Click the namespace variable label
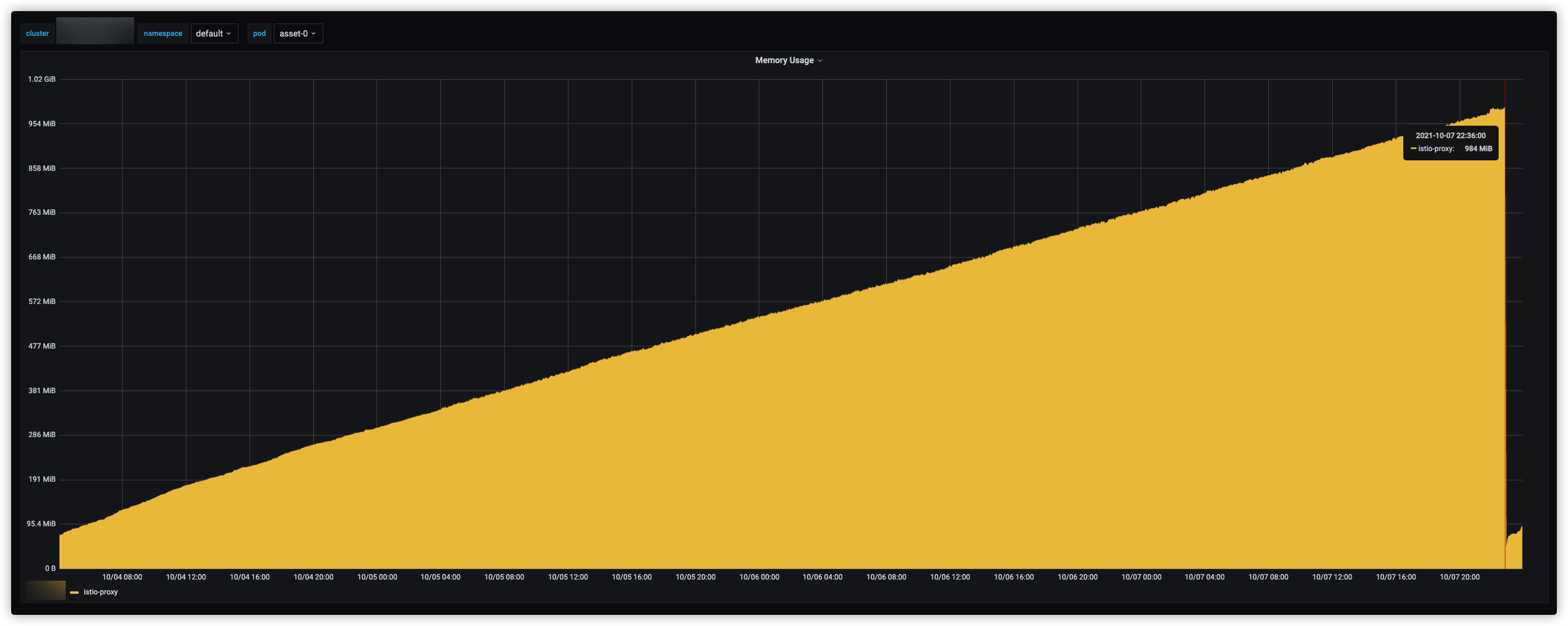 (x=162, y=33)
